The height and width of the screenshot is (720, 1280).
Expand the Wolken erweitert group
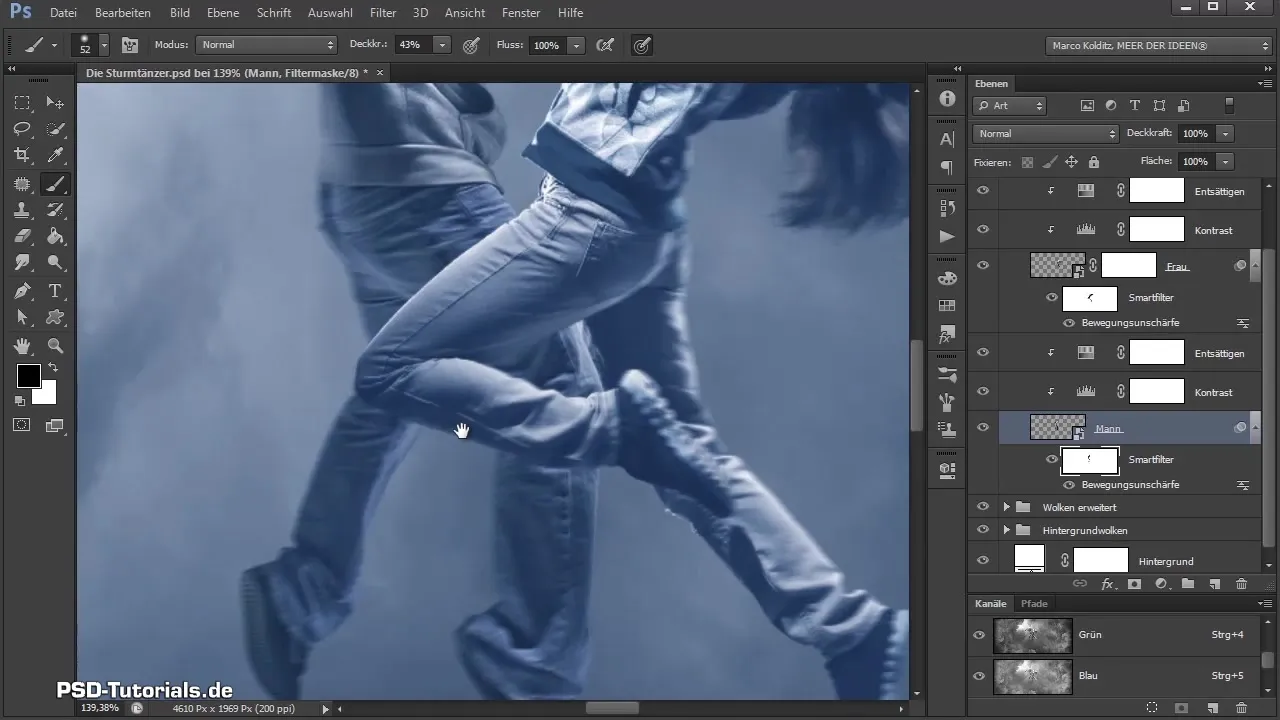(1006, 507)
